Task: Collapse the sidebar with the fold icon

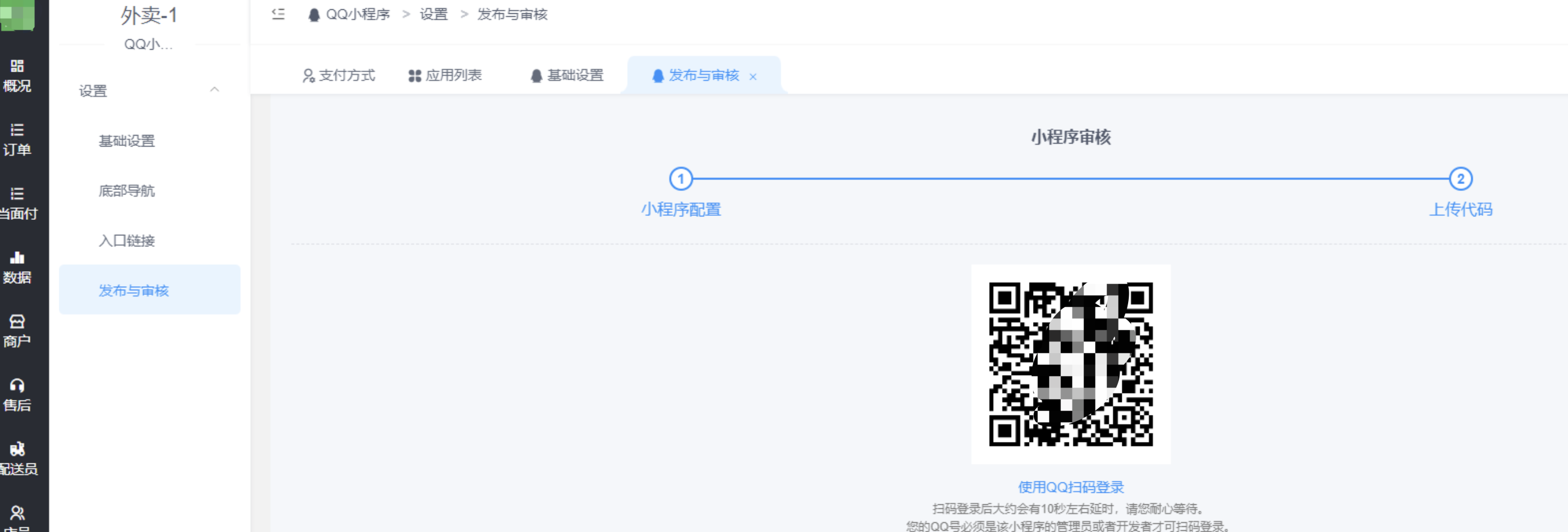Action: pyautogui.click(x=278, y=13)
